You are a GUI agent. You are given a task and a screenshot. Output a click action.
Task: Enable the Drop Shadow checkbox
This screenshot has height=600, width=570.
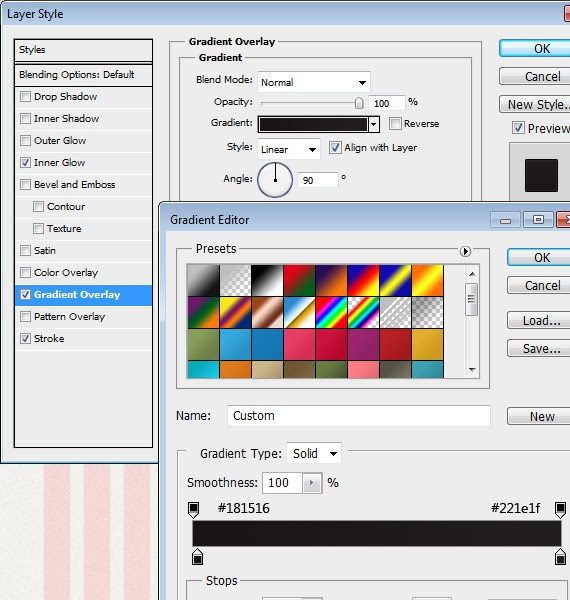point(25,96)
